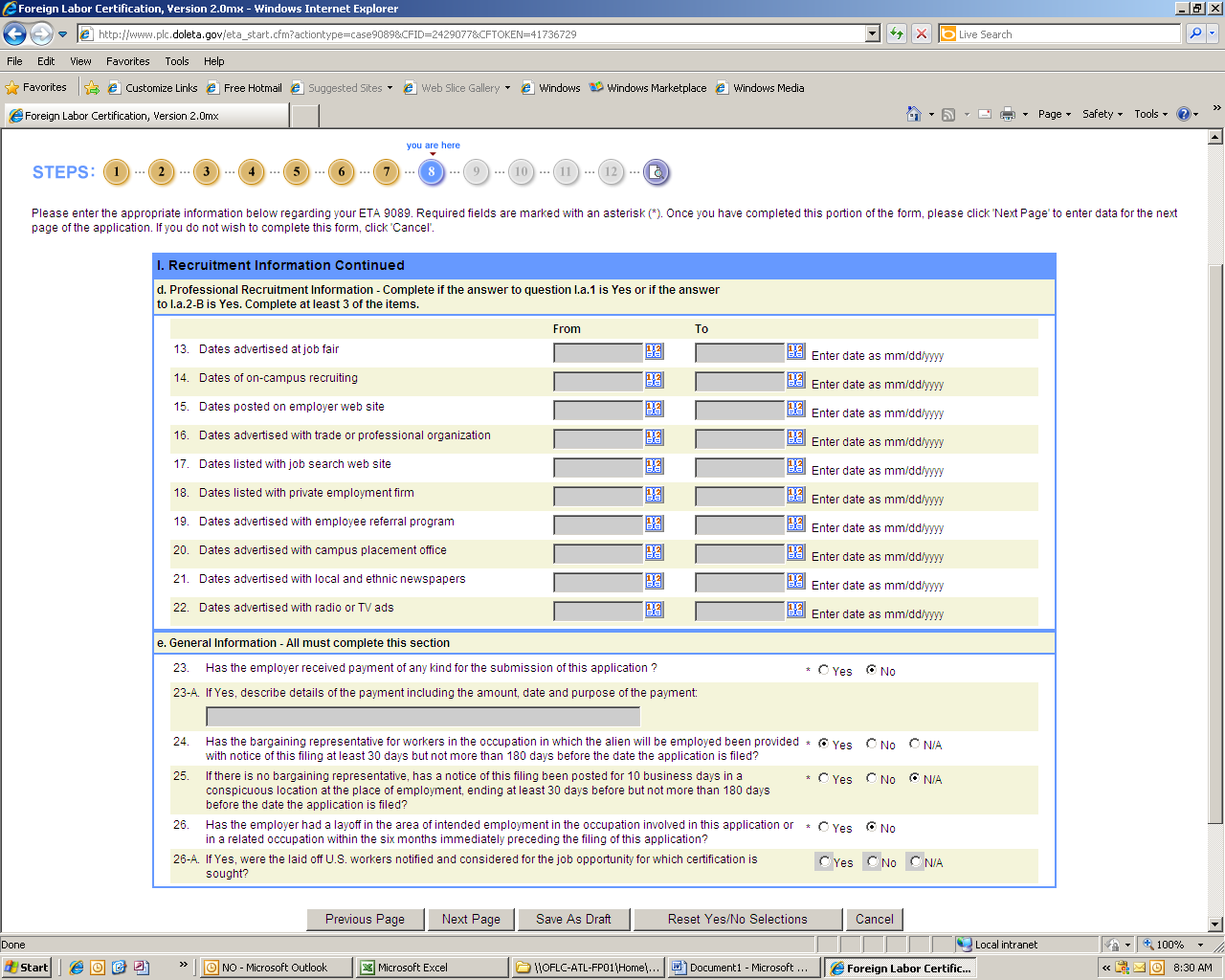Click the Next Page button
The image size is (1225, 980).
(x=471, y=919)
